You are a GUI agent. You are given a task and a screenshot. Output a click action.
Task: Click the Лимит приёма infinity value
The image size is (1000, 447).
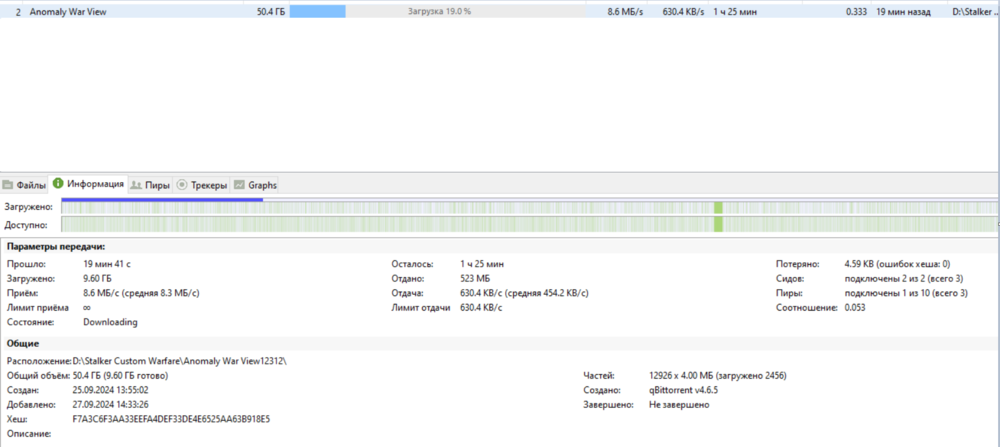(x=86, y=307)
